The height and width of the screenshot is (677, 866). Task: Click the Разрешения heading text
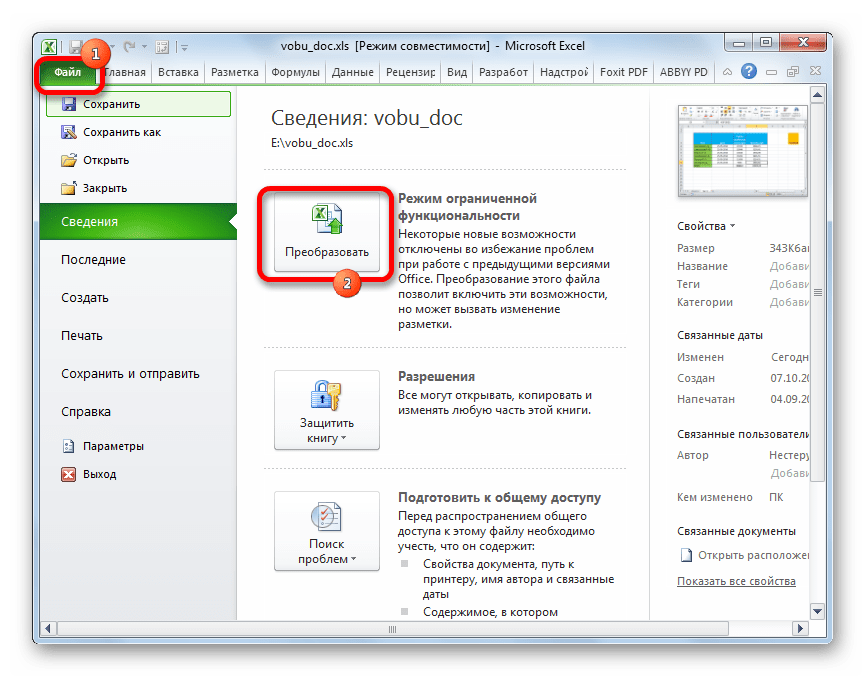pyautogui.click(x=436, y=377)
